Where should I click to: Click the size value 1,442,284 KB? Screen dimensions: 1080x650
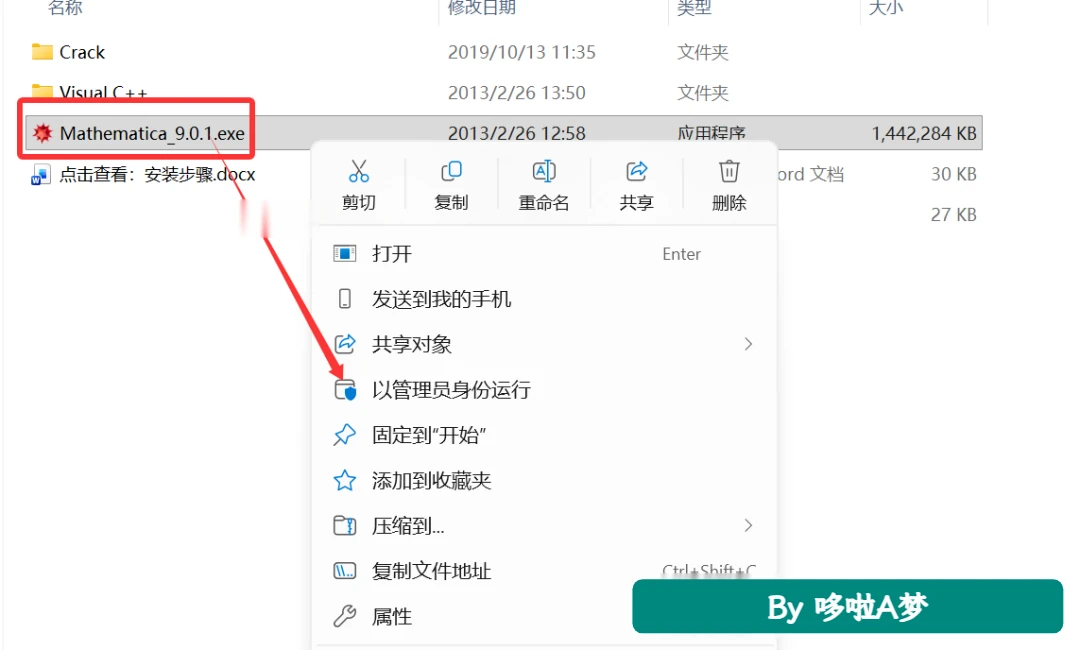coord(924,133)
